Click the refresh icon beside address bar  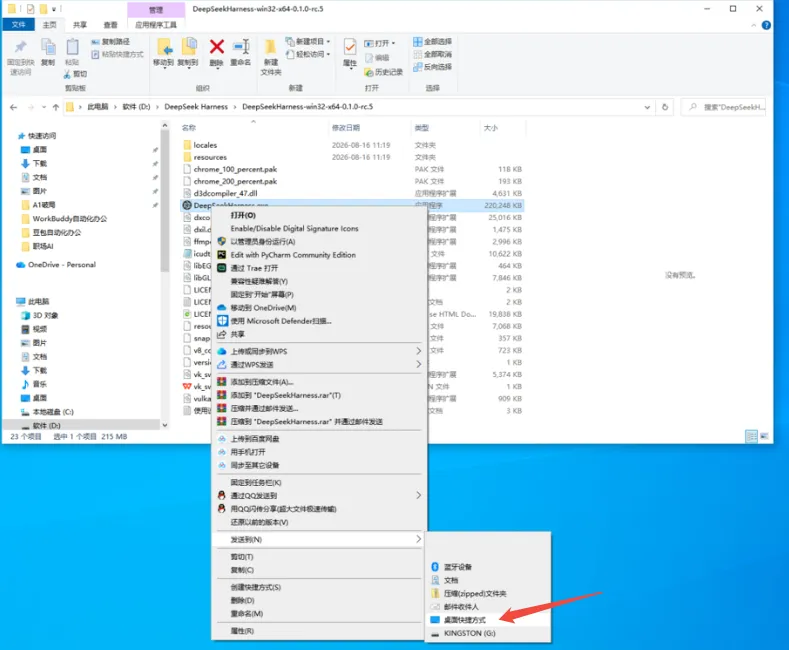pyautogui.click(x=665, y=107)
